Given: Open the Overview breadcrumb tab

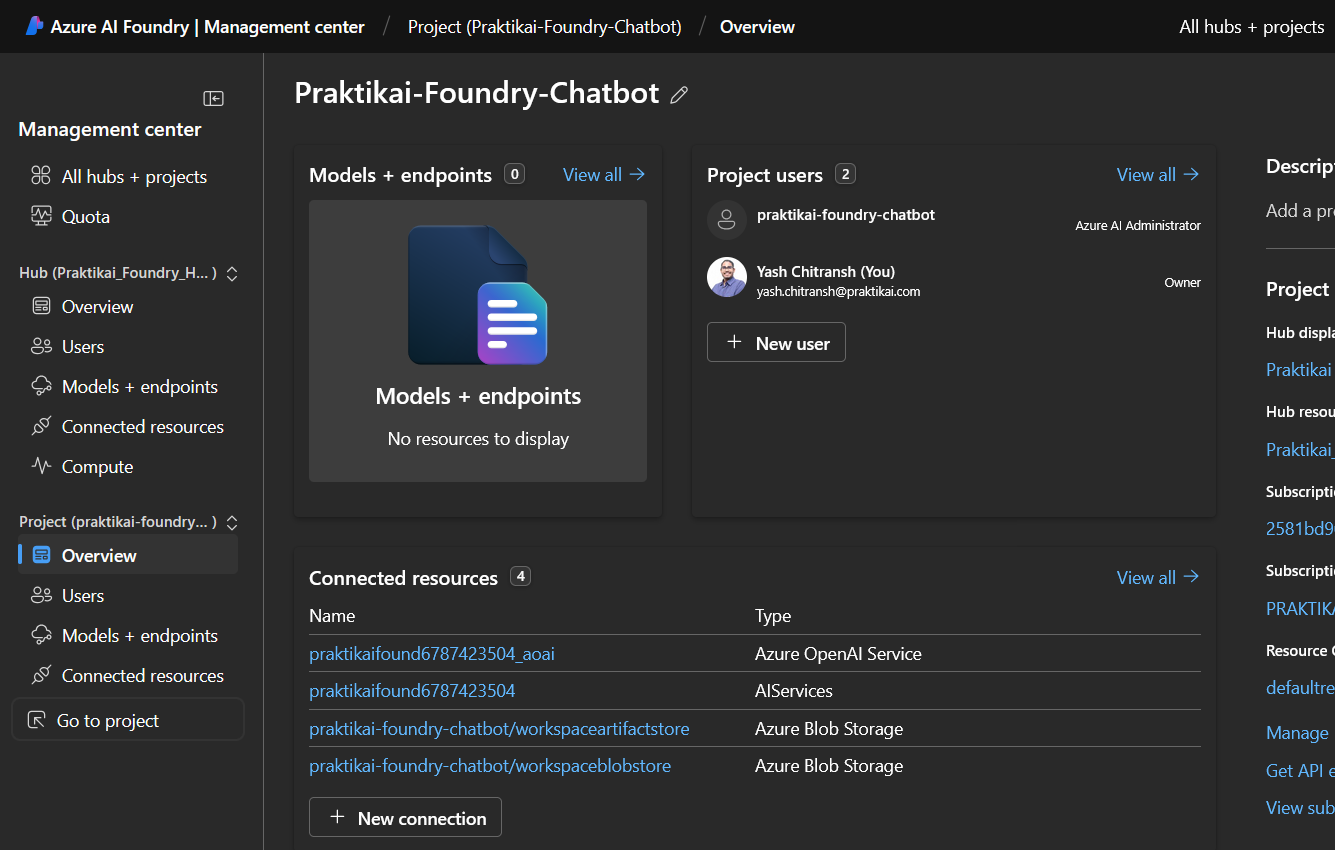Looking at the screenshot, I should pyautogui.click(x=757, y=26).
